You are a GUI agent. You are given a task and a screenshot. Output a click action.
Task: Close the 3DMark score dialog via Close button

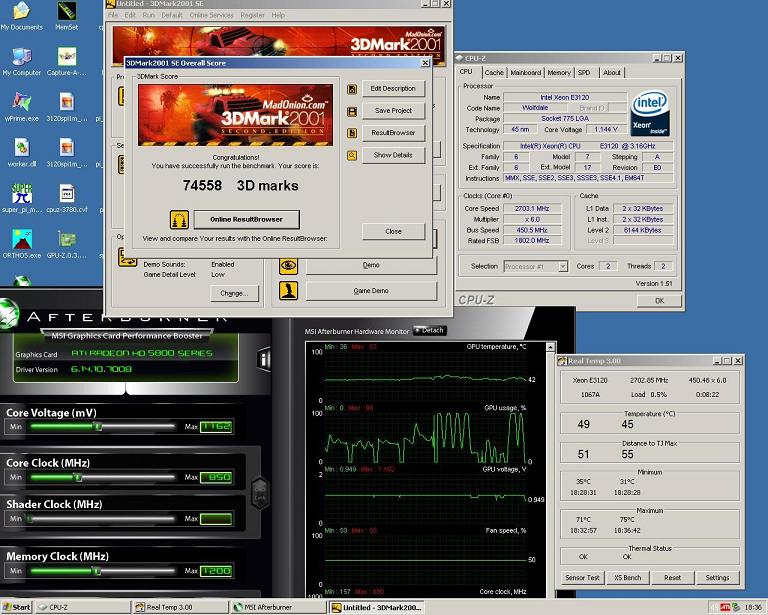click(393, 231)
